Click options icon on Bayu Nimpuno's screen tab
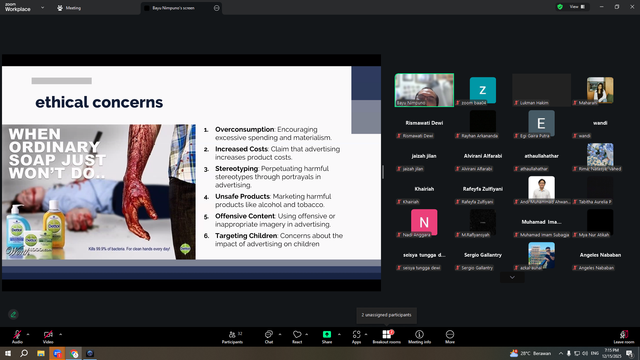The height and width of the screenshot is (360, 640). [x=216, y=8]
